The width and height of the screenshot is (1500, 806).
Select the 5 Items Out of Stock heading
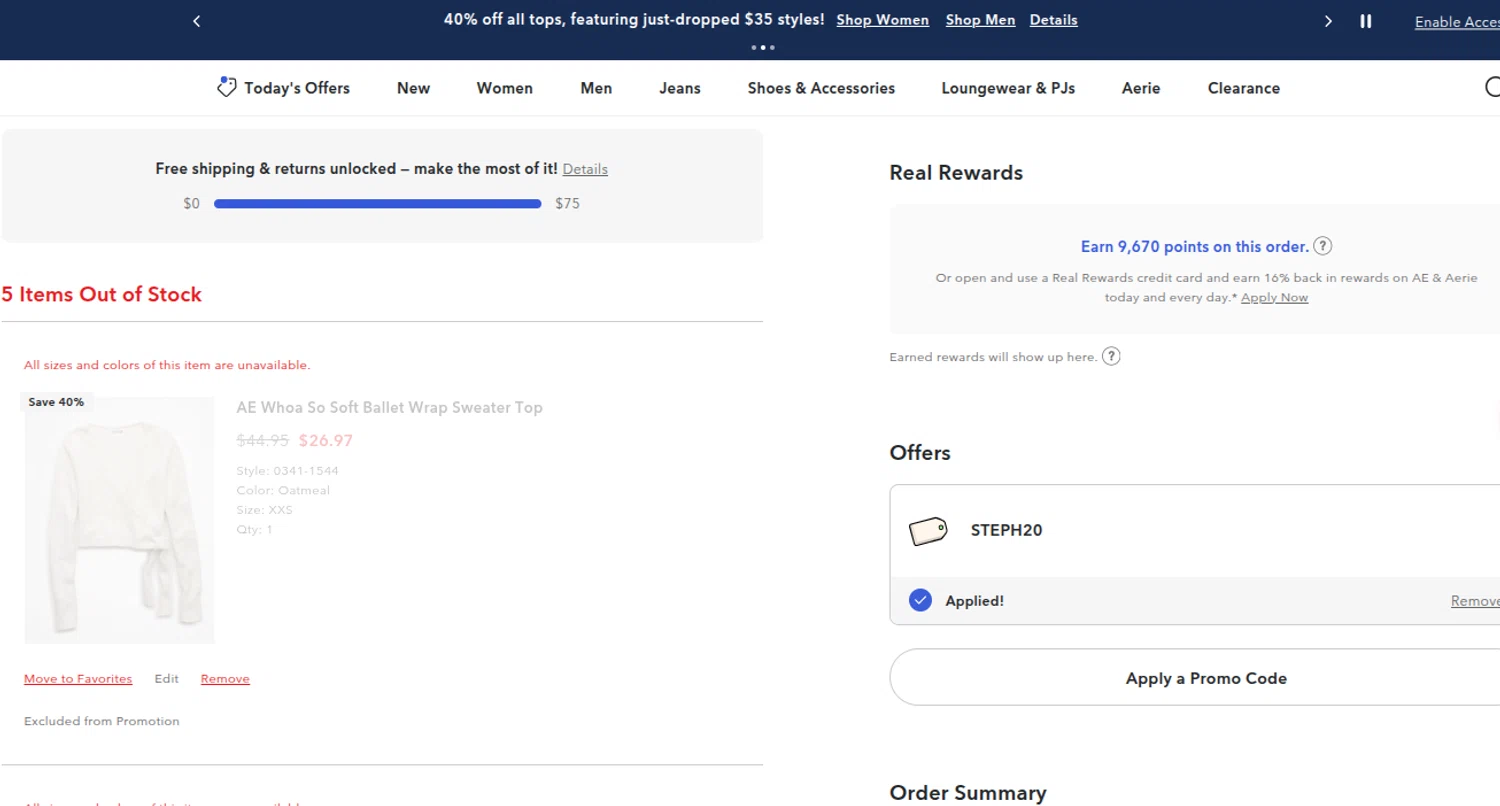pos(101,294)
